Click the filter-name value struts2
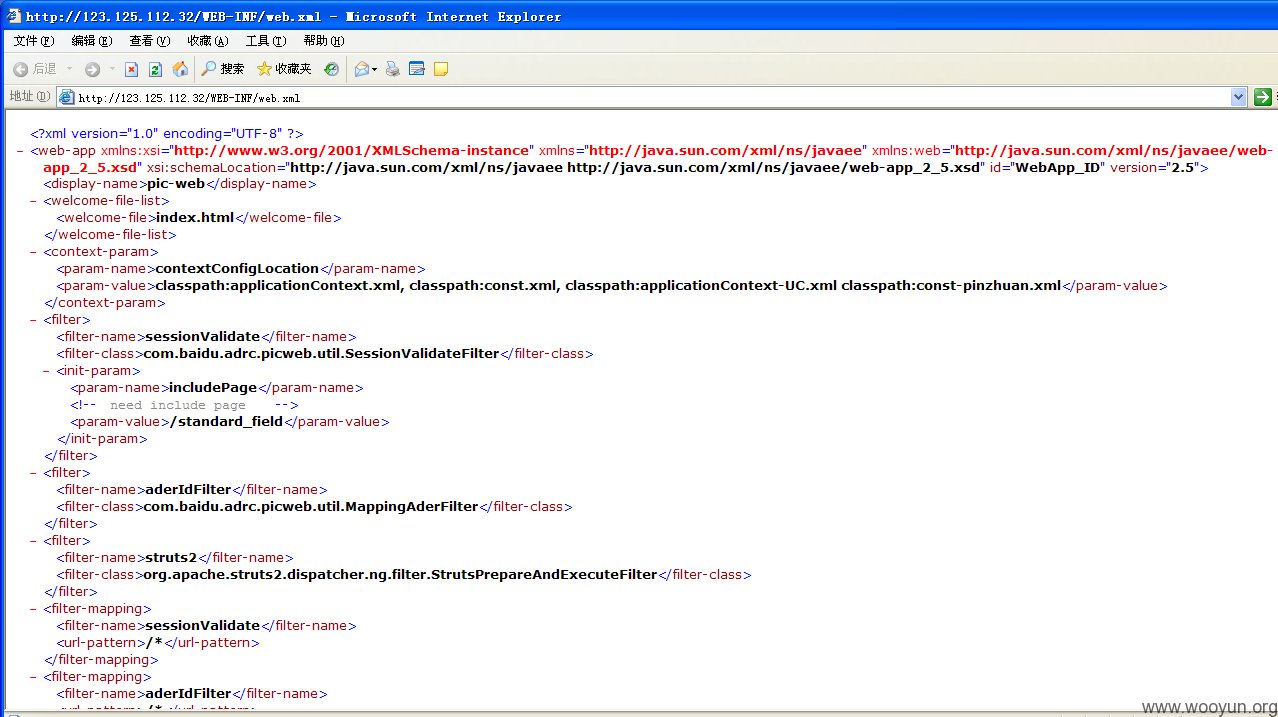The image size is (1278, 717). (172, 558)
